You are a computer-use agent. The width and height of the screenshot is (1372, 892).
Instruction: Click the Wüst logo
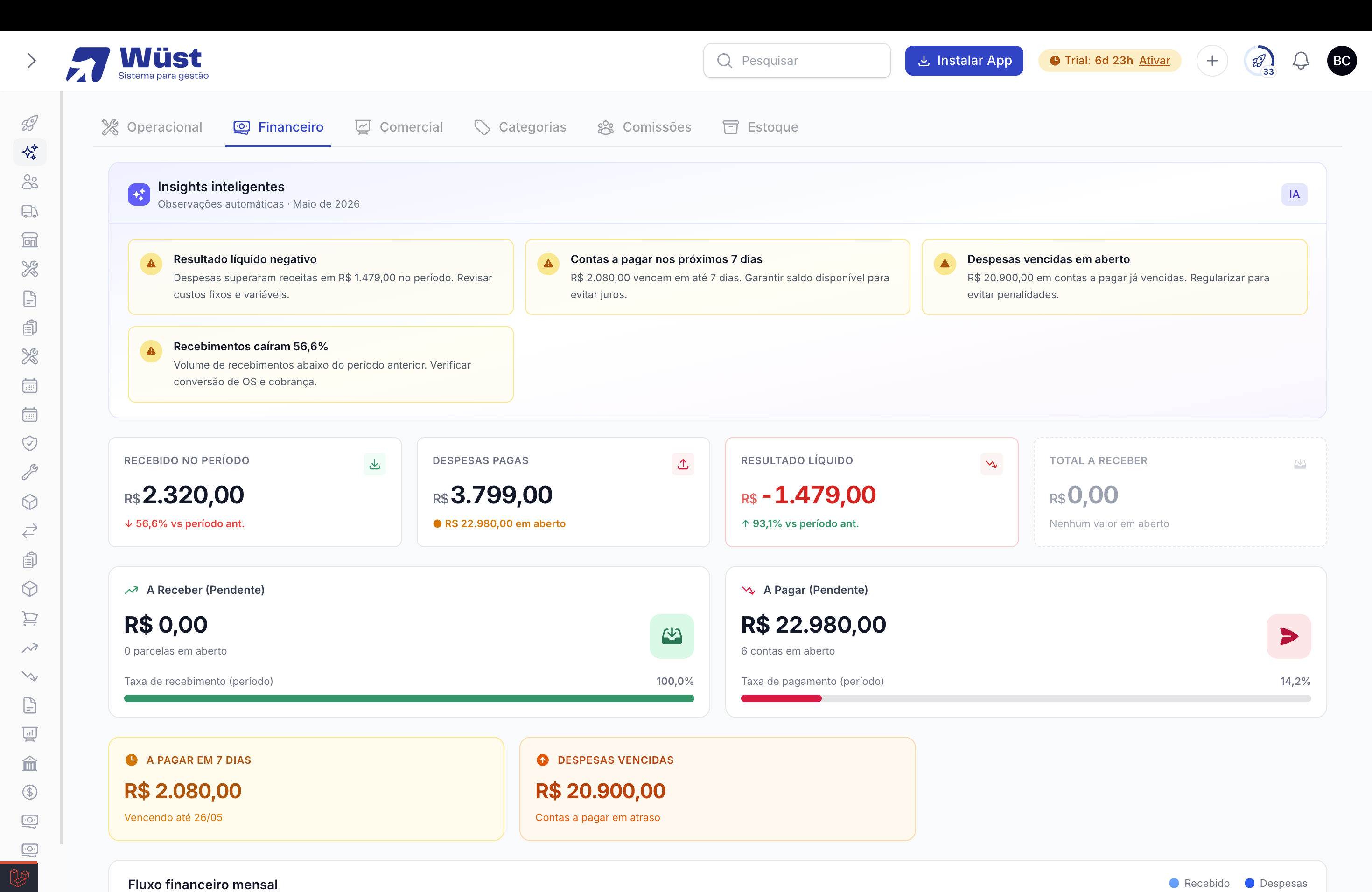coord(137,63)
